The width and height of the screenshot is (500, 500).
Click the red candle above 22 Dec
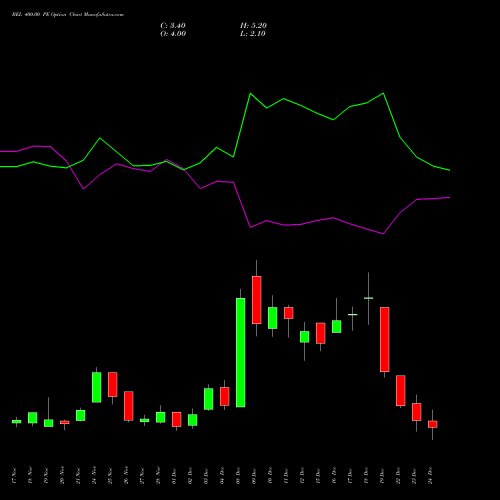(x=401, y=390)
